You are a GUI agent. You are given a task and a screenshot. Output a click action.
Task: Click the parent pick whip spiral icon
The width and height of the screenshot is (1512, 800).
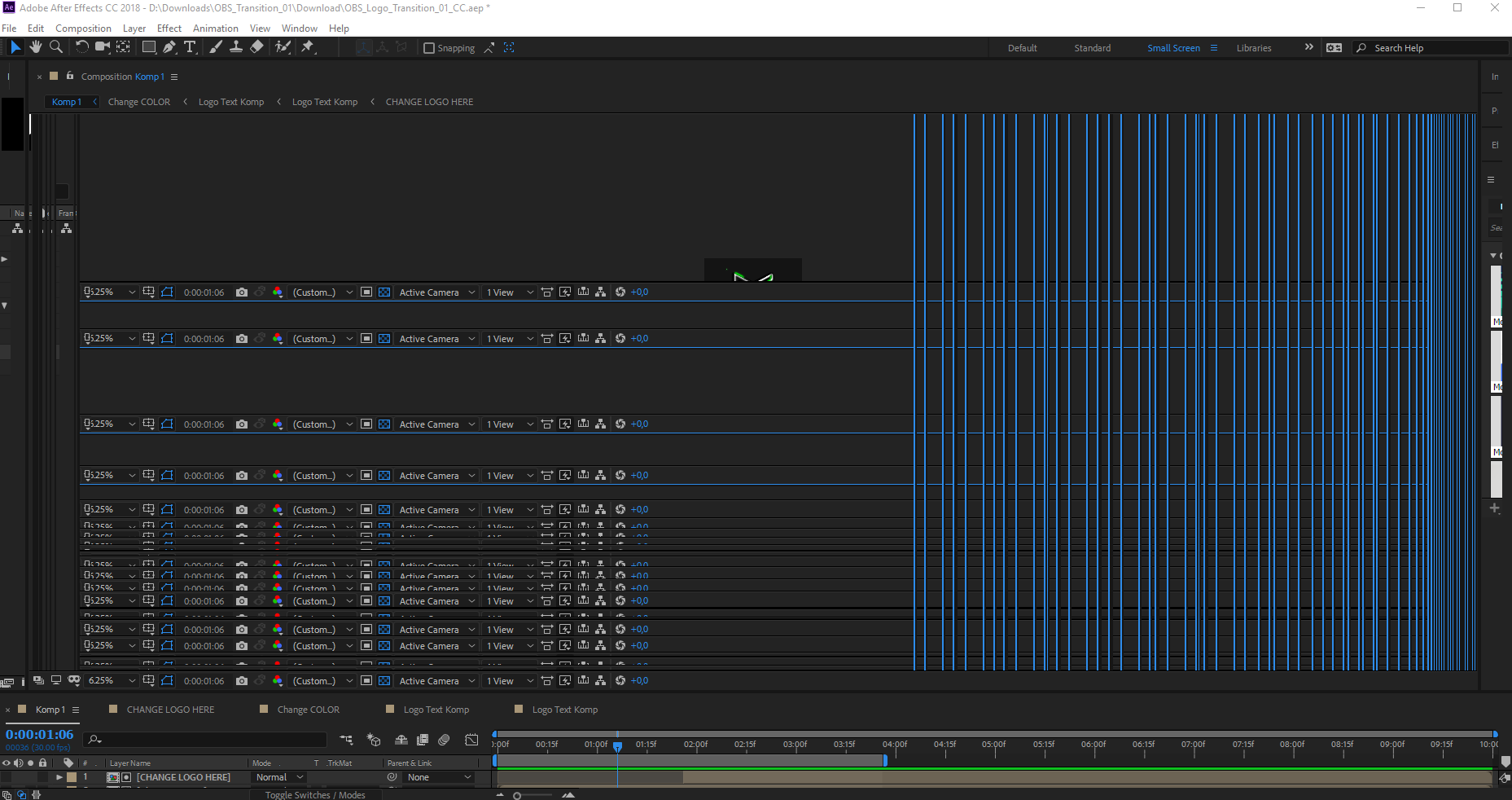[392, 777]
